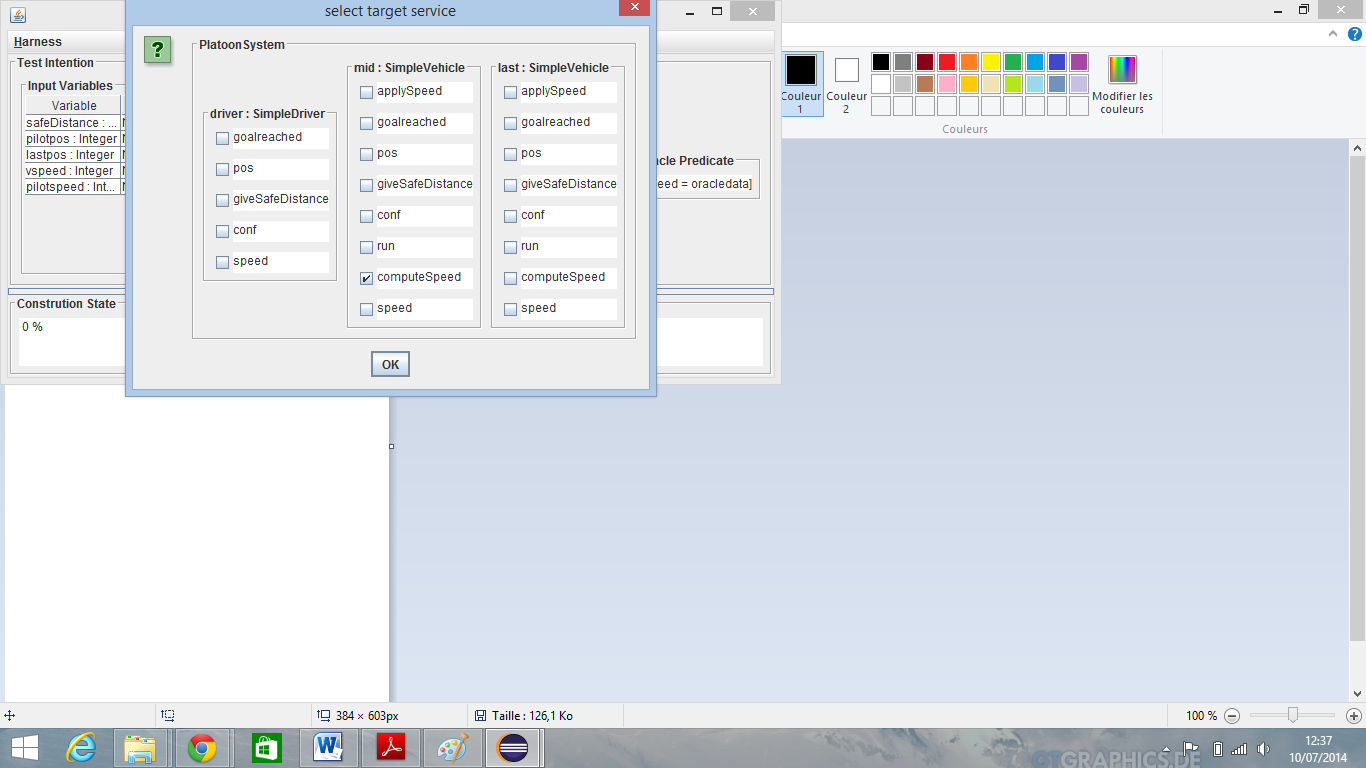Click the zoom level slider handle
The height and width of the screenshot is (768, 1366).
(1293, 715)
